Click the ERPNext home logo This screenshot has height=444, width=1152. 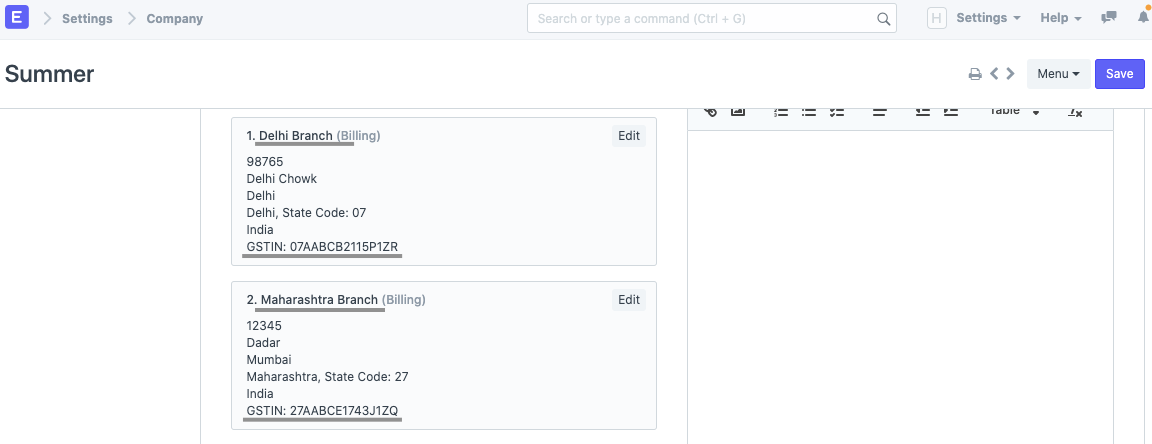pos(17,18)
